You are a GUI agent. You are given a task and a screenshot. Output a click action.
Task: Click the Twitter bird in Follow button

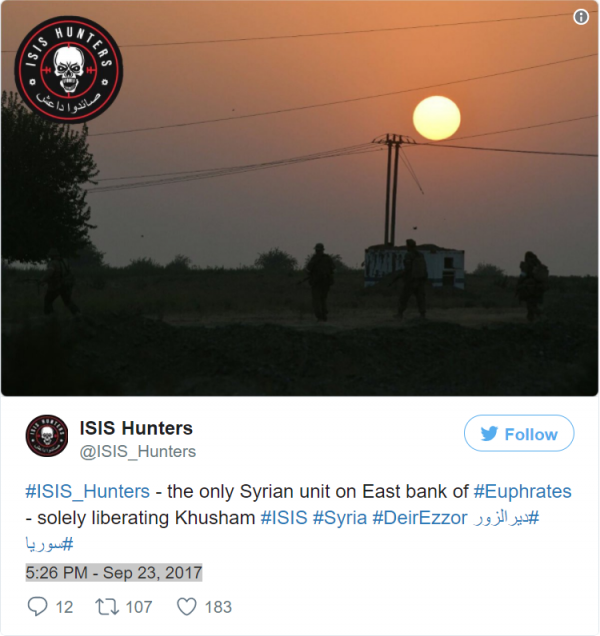[x=489, y=434]
